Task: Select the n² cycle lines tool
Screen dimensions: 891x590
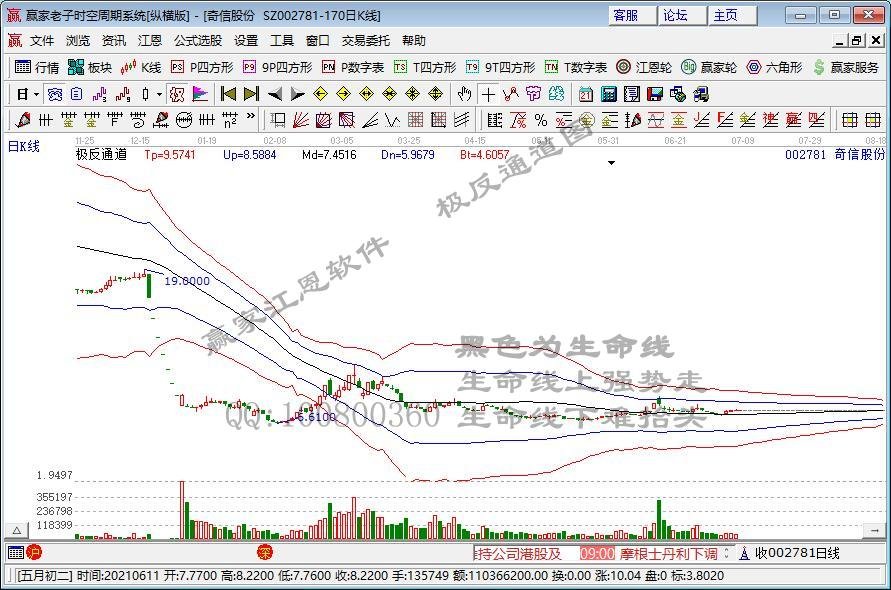Action: tap(230, 120)
